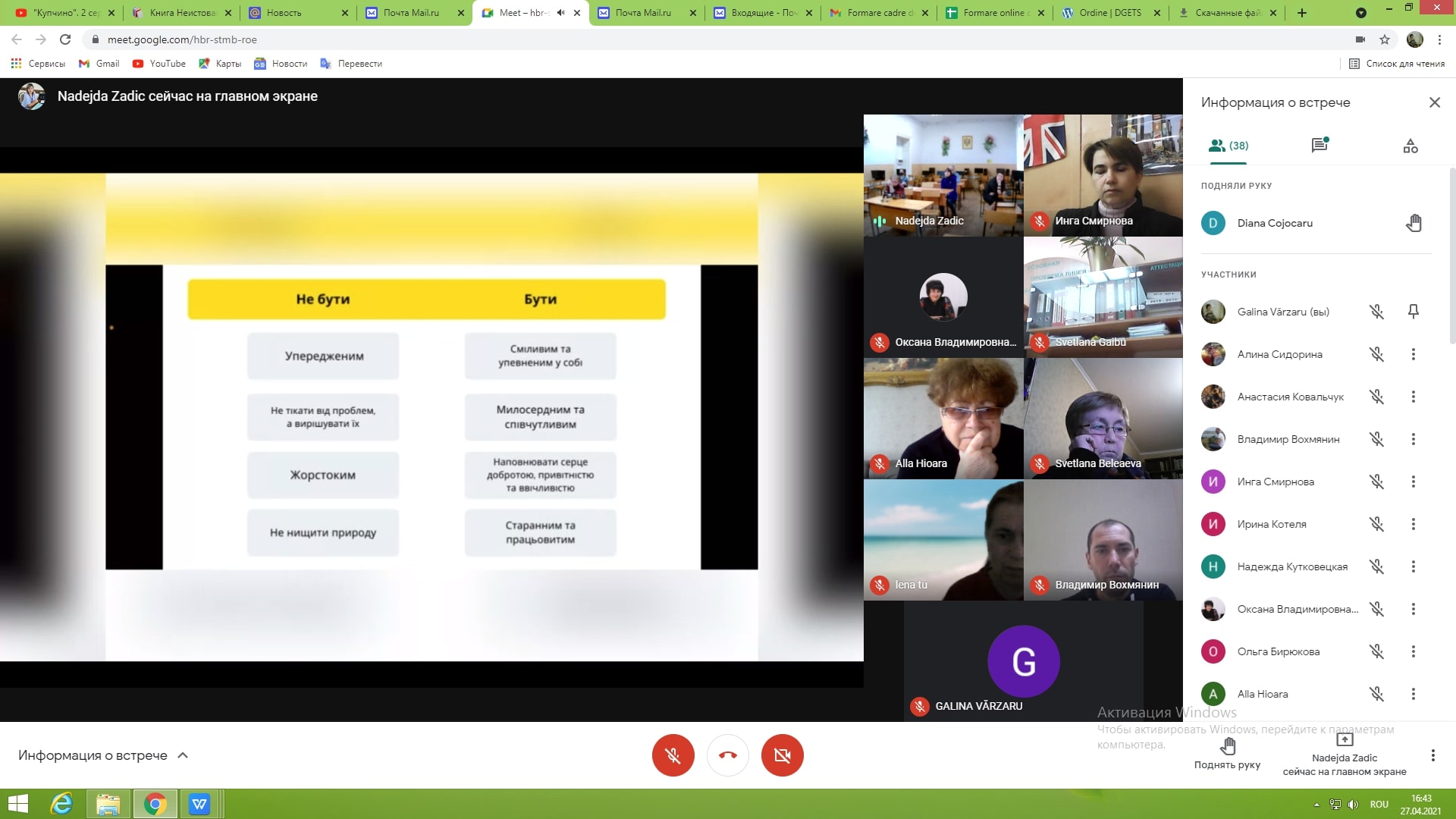Expand 'Информация о встрече' chevron at bottom
Screen dimensions: 1456x819
(x=183, y=755)
